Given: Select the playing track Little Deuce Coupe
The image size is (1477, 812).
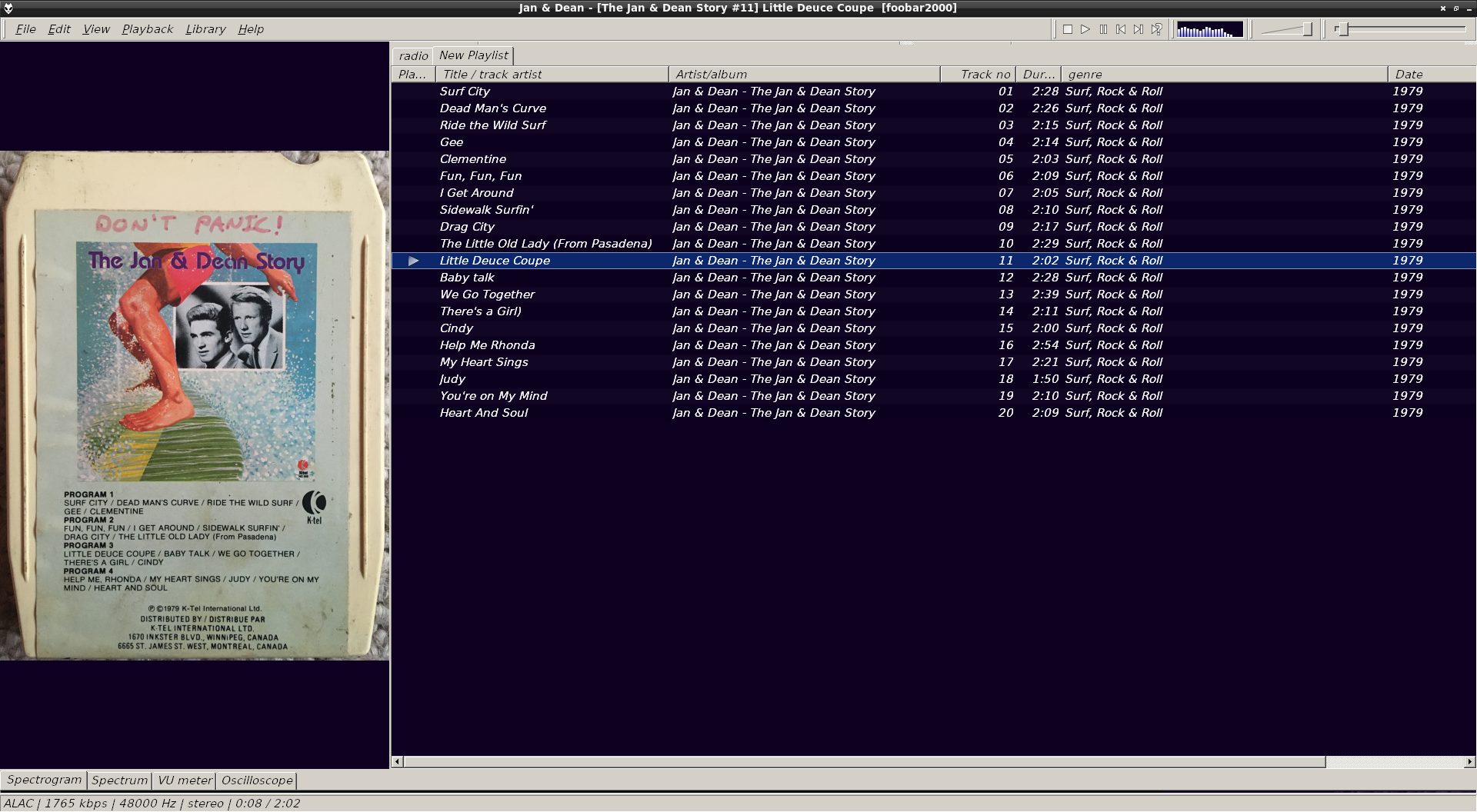Looking at the screenshot, I should click(933, 261).
